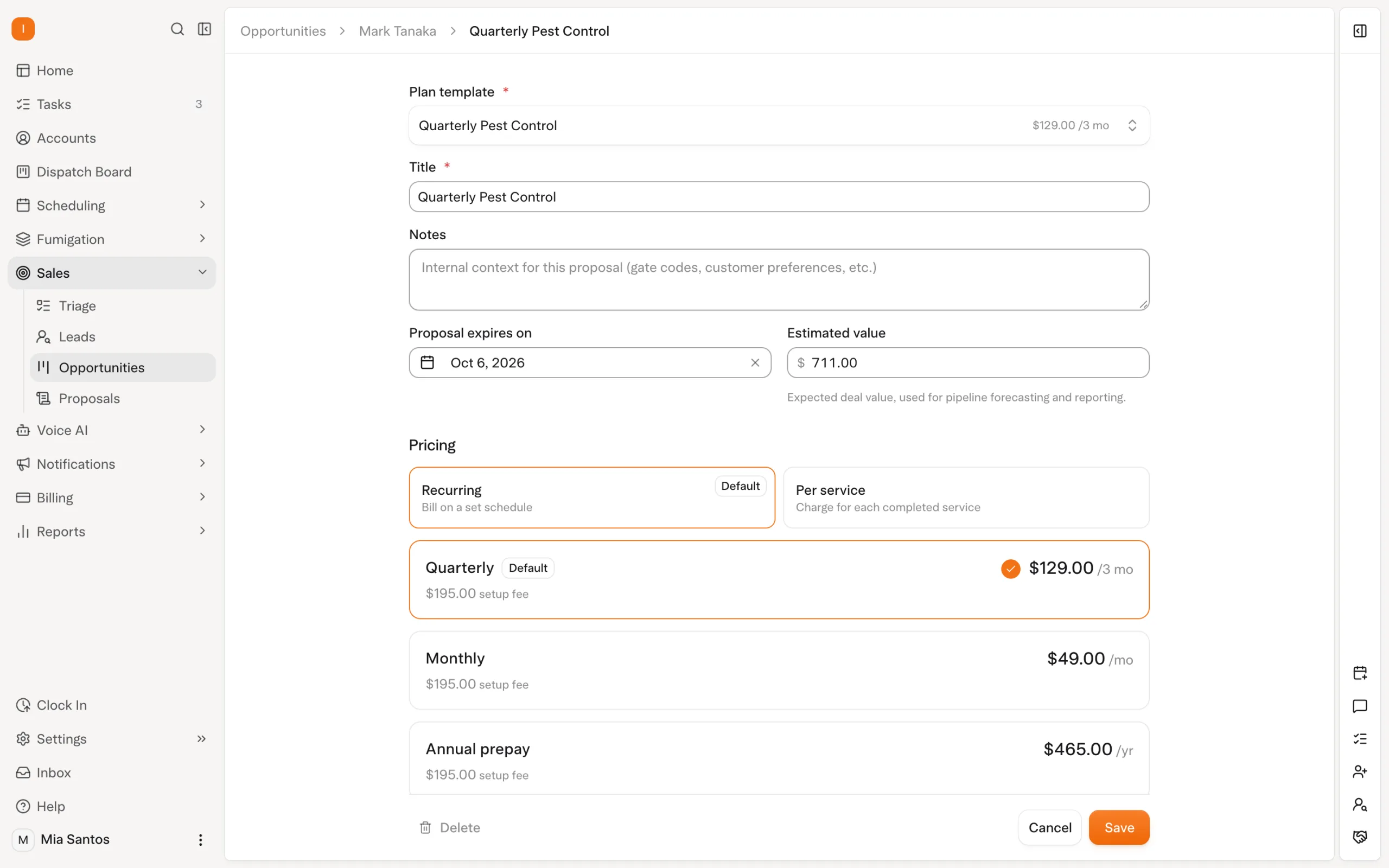Screen dimensions: 1389x868
Task: Click the Save button
Action: click(1119, 827)
